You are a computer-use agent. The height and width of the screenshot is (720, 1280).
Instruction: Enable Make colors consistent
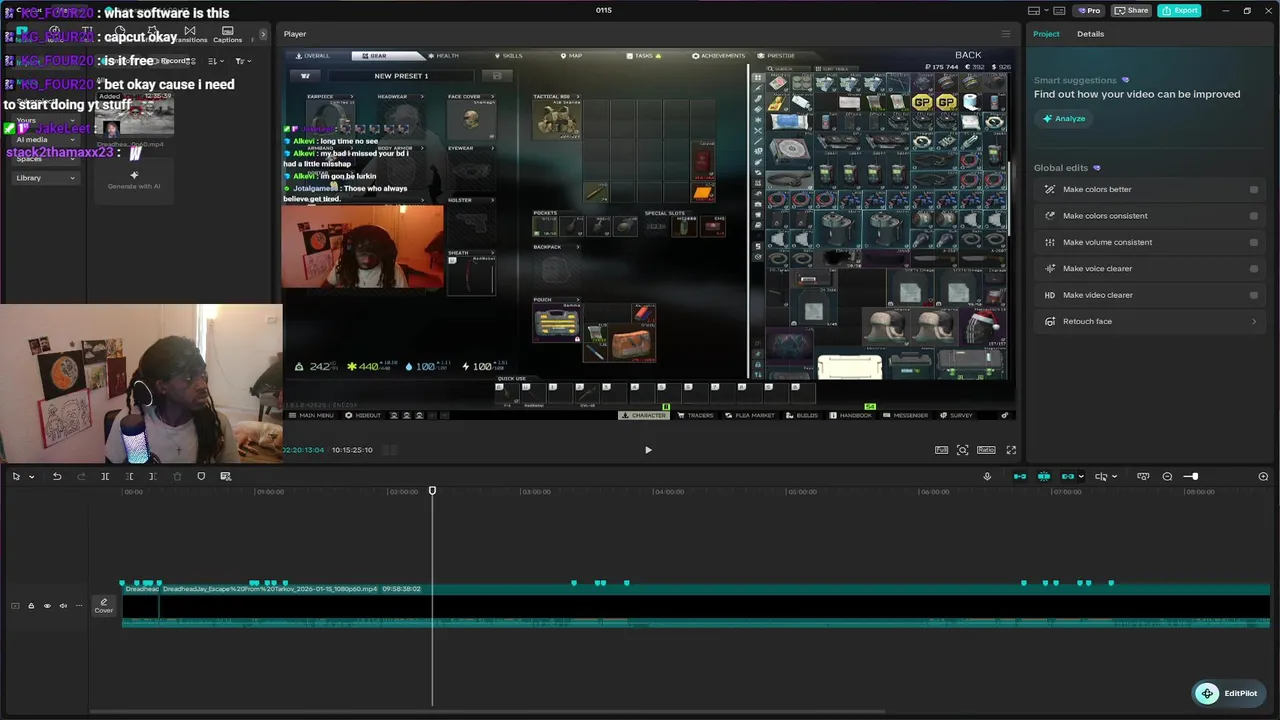(1253, 216)
